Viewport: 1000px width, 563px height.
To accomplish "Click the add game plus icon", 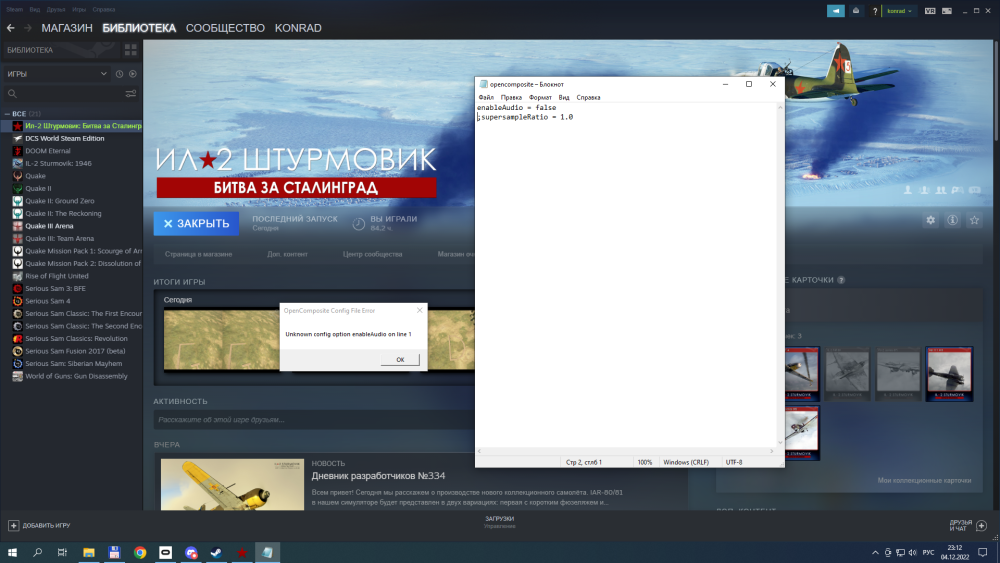I will click(13, 525).
